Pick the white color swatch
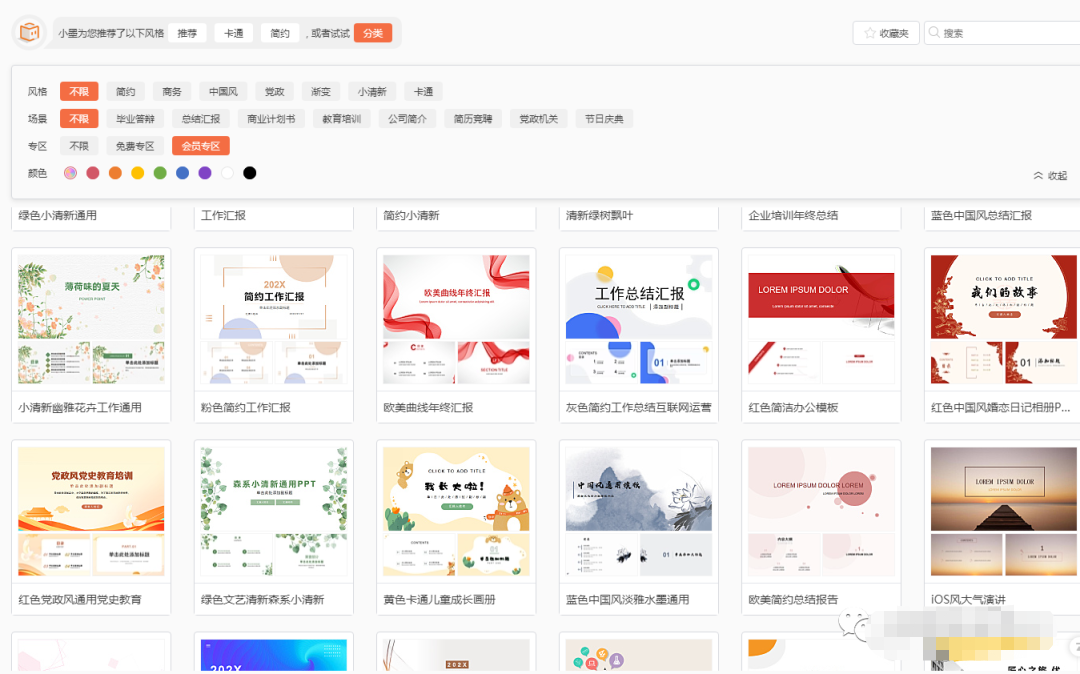 (227, 173)
